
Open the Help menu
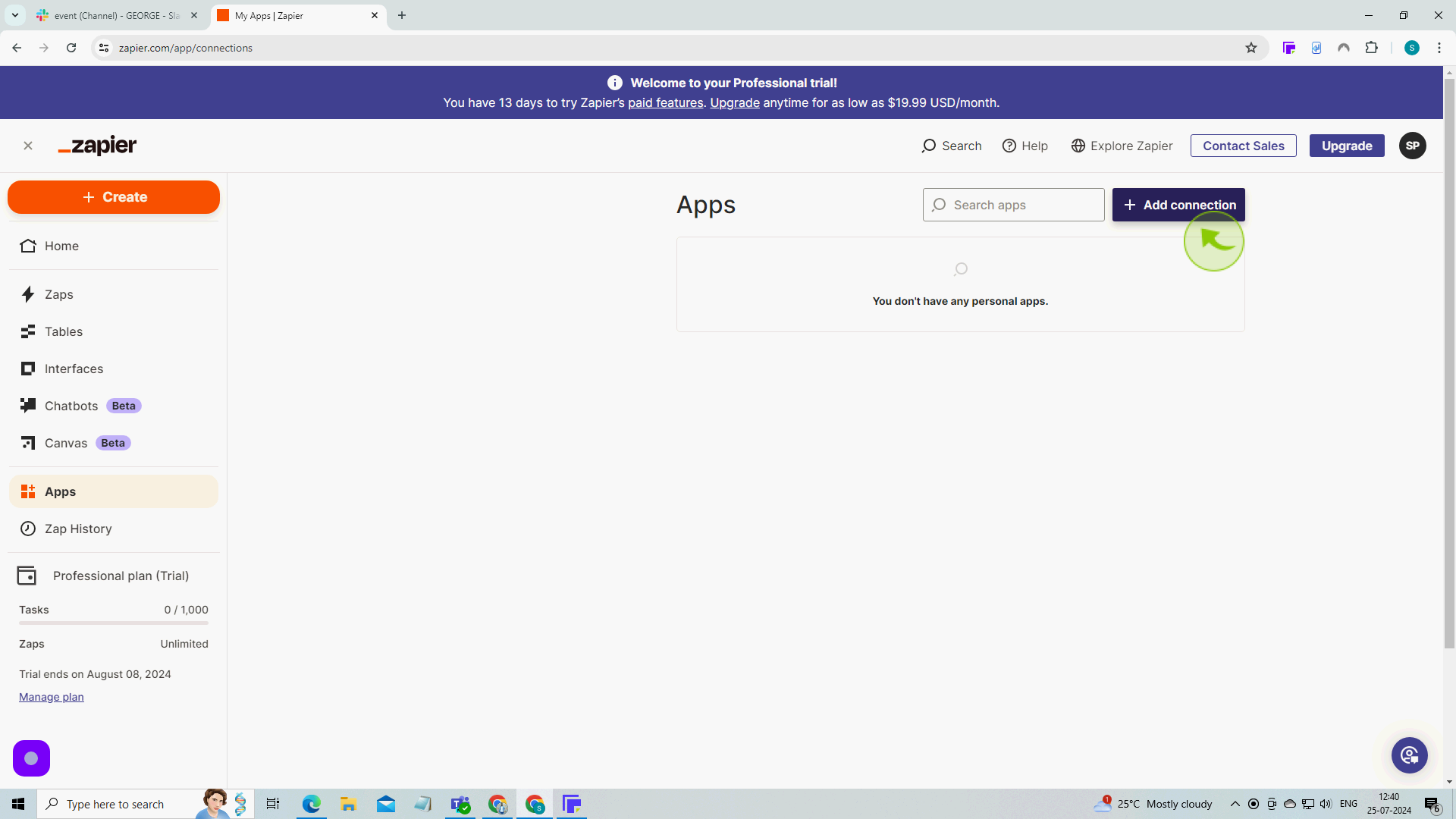(1025, 146)
